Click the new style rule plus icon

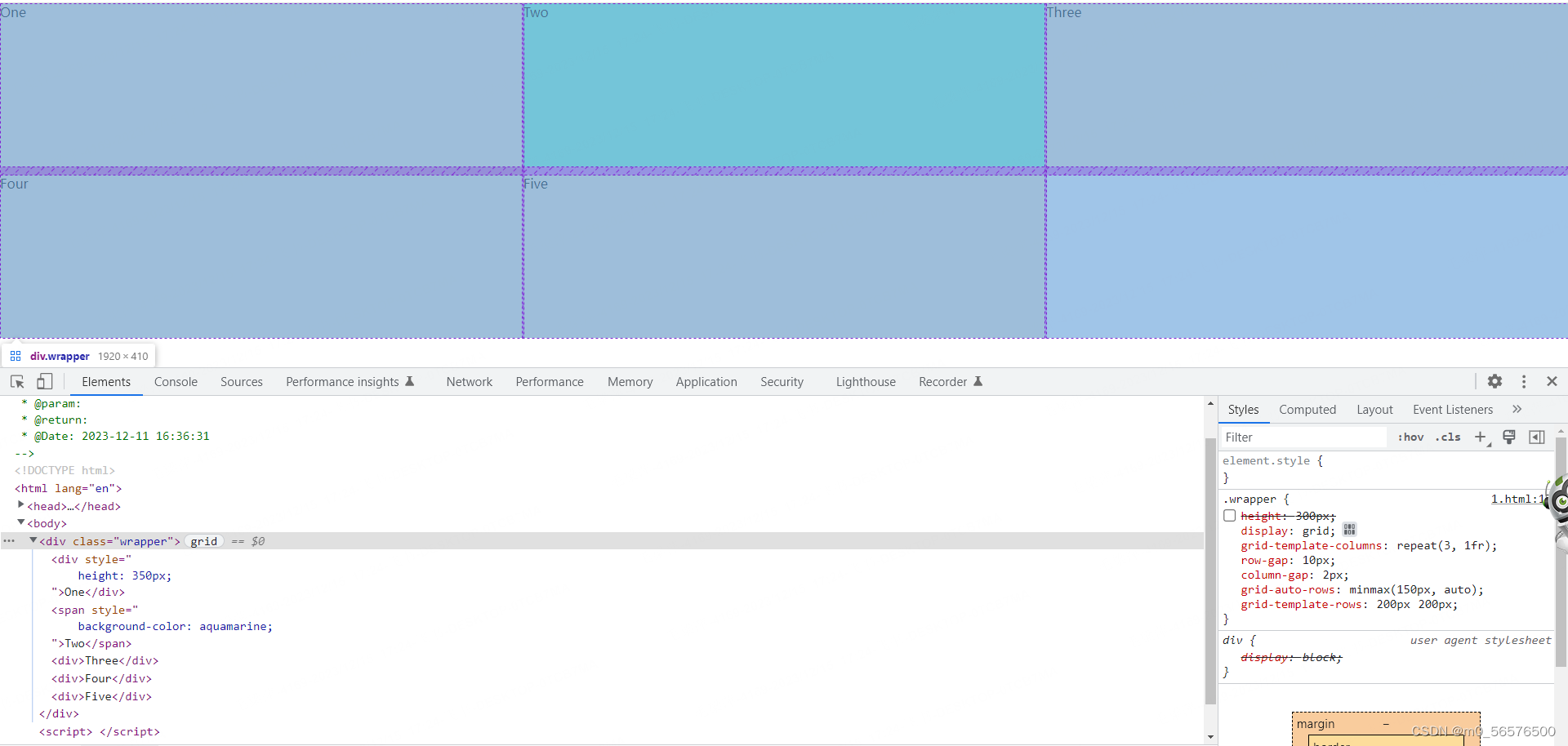click(1481, 437)
